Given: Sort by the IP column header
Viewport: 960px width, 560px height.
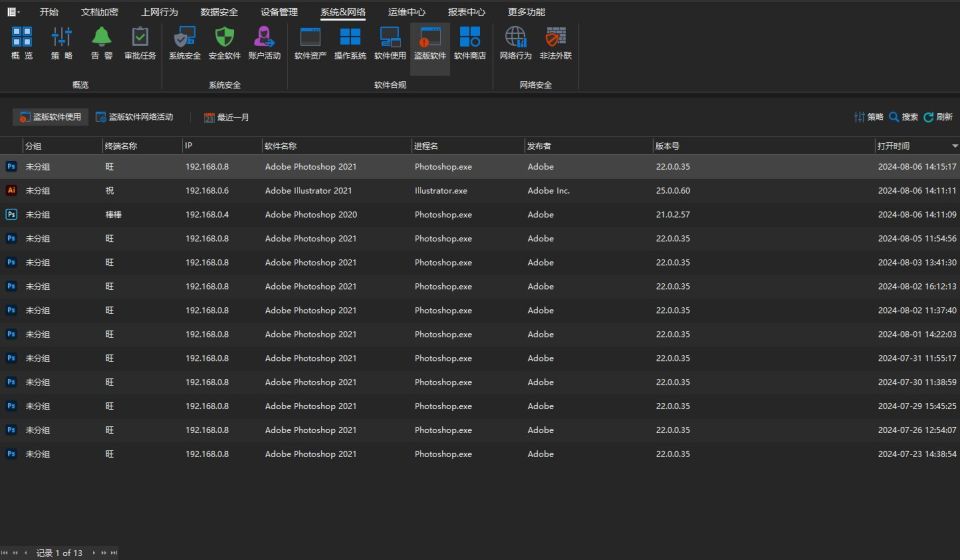Looking at the screenshot, I should 222,146.
